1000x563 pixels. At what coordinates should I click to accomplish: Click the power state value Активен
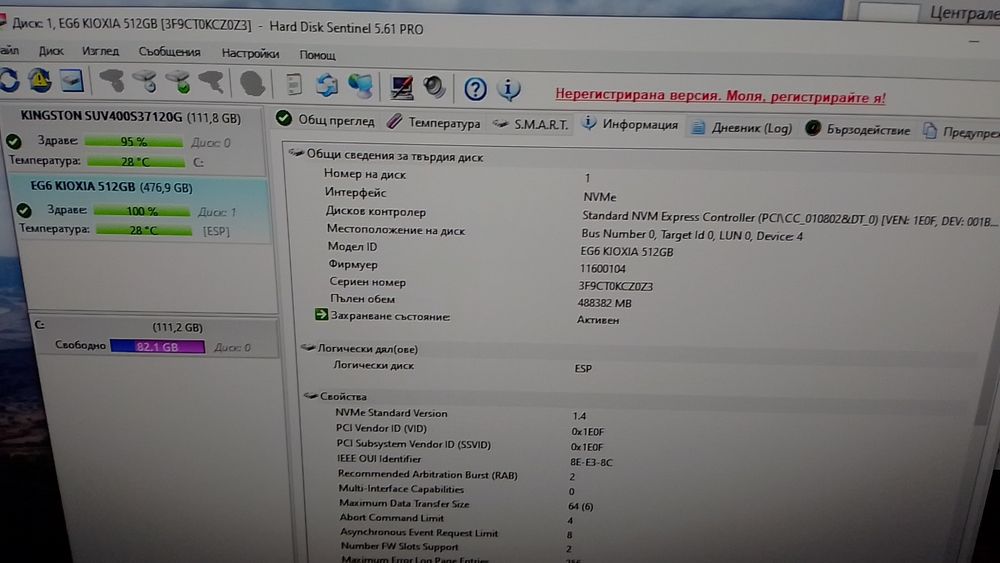tap(598, 320)
